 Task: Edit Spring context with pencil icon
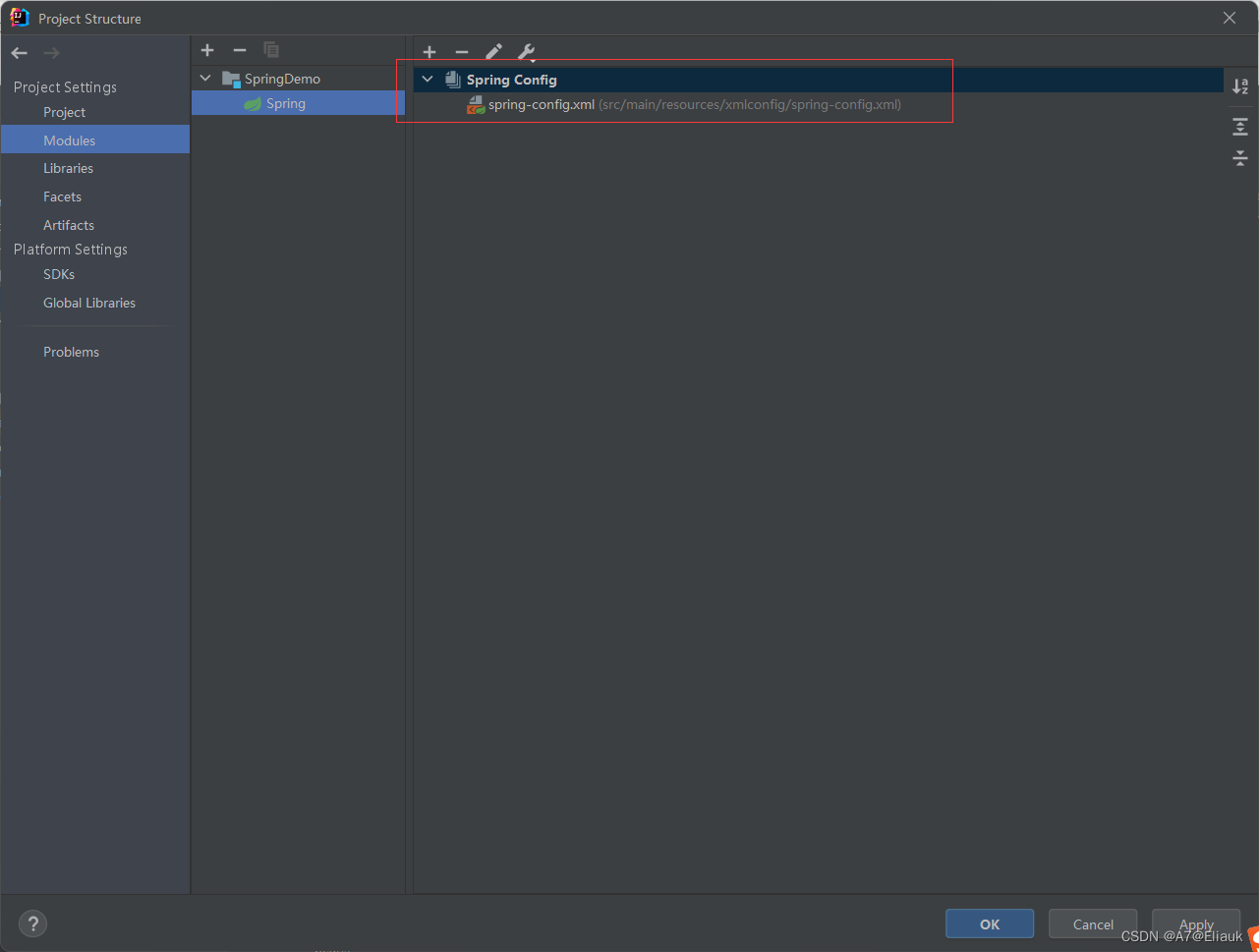coord(494,52)
